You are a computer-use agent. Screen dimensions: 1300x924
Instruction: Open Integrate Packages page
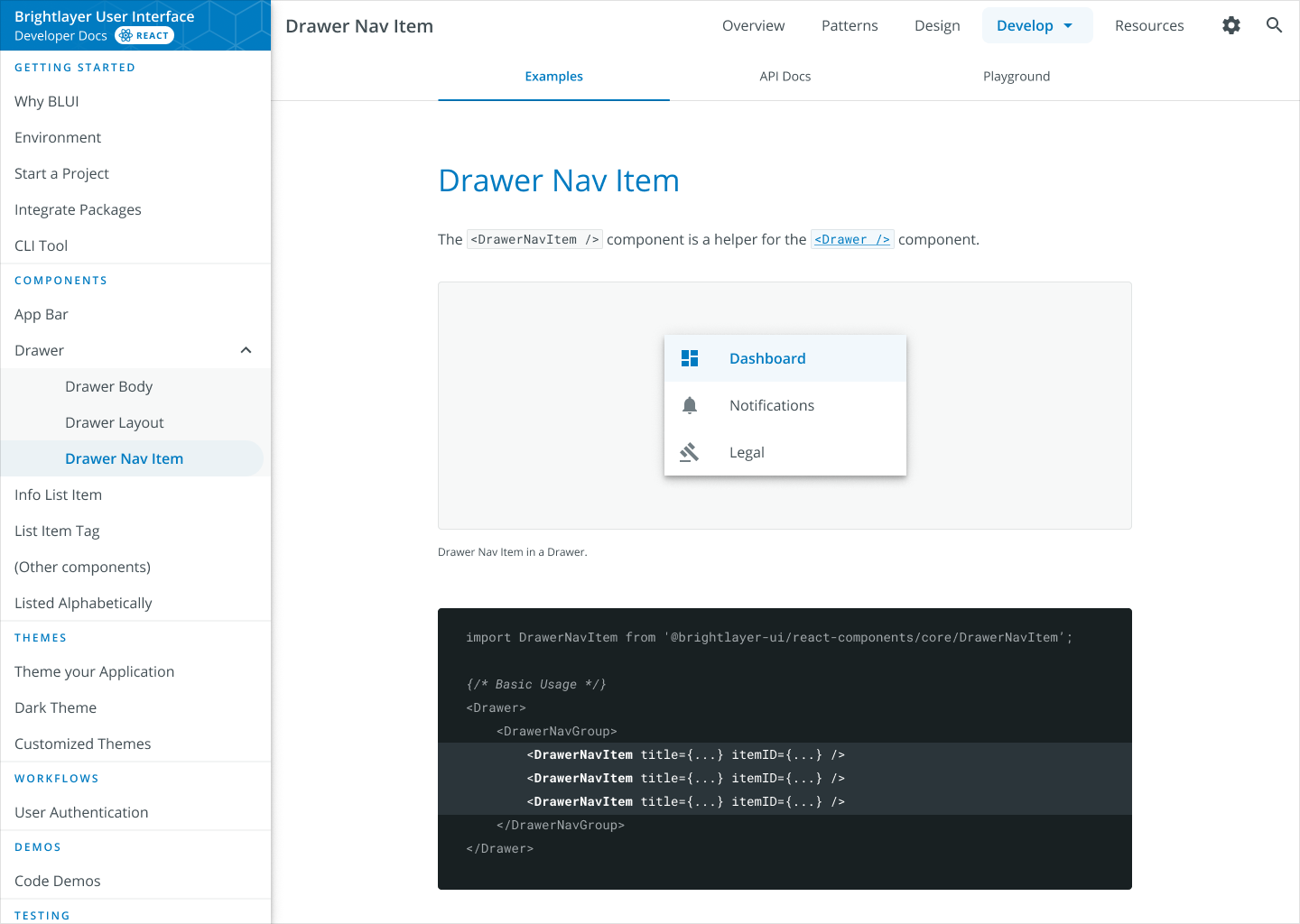point(135,209)
